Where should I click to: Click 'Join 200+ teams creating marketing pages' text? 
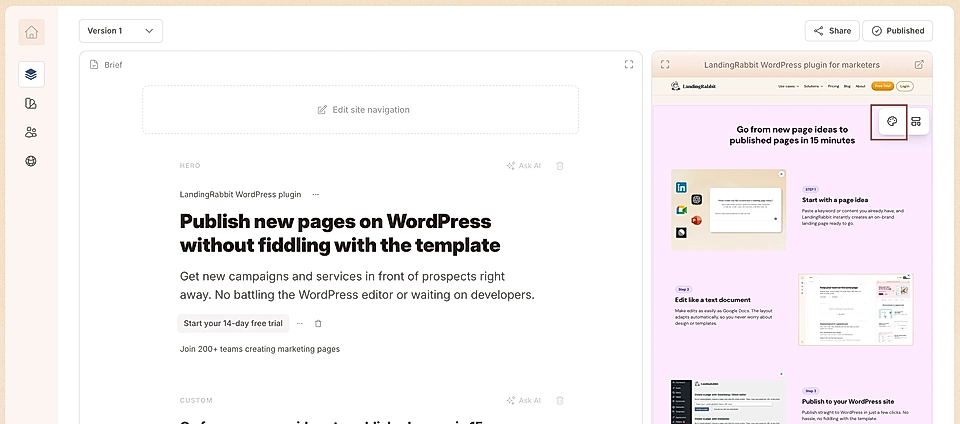point(260,349)
